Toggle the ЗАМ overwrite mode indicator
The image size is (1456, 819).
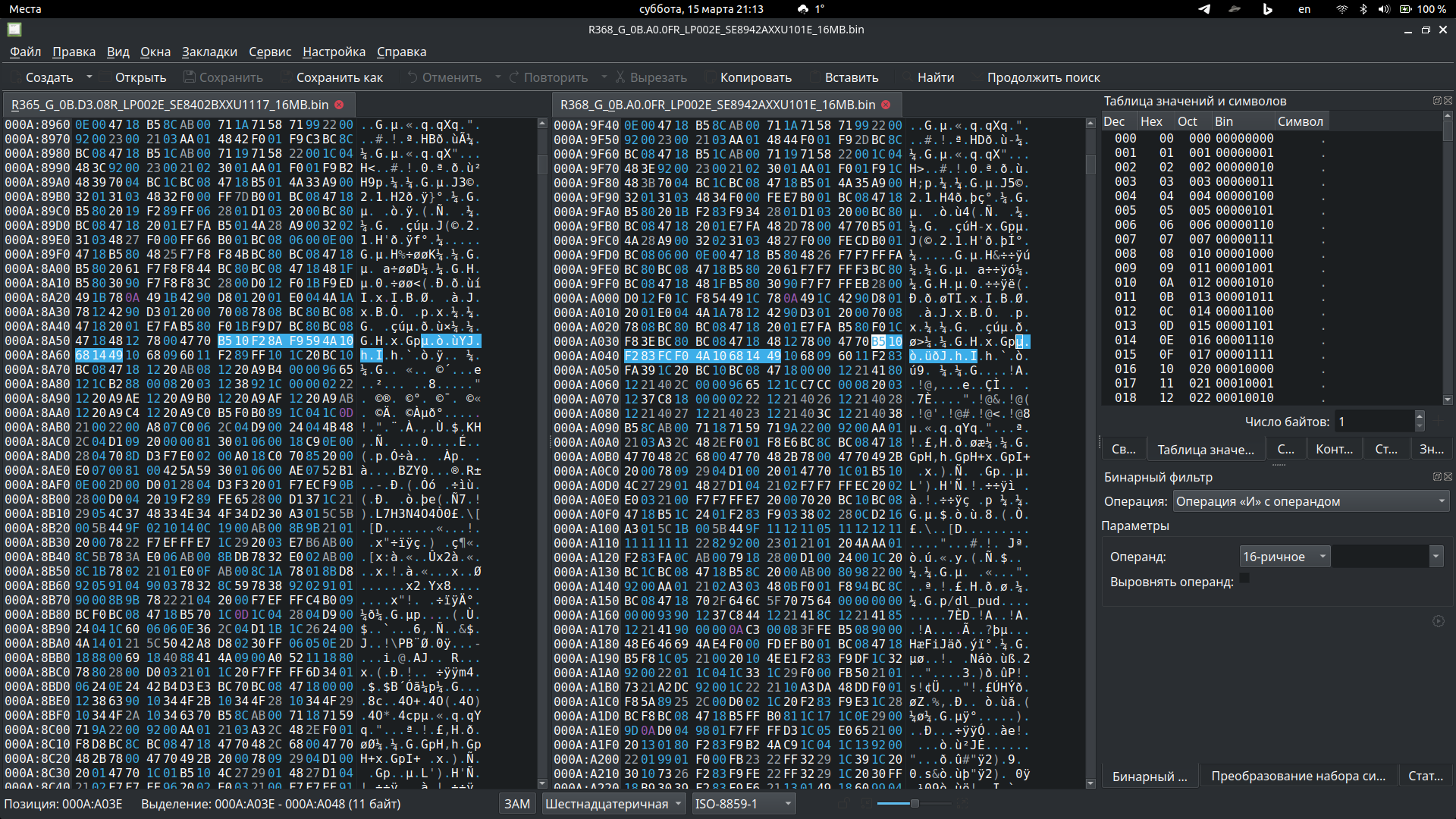pos(517,804)
